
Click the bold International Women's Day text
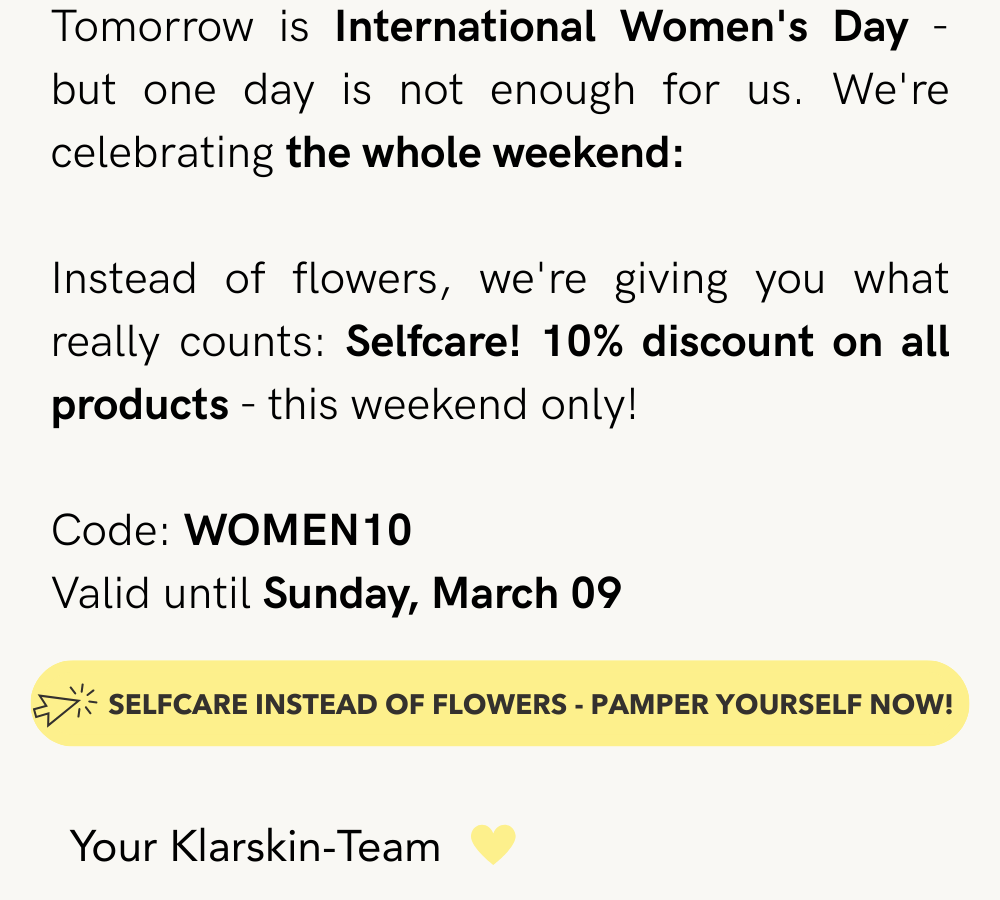click(622, 27)
